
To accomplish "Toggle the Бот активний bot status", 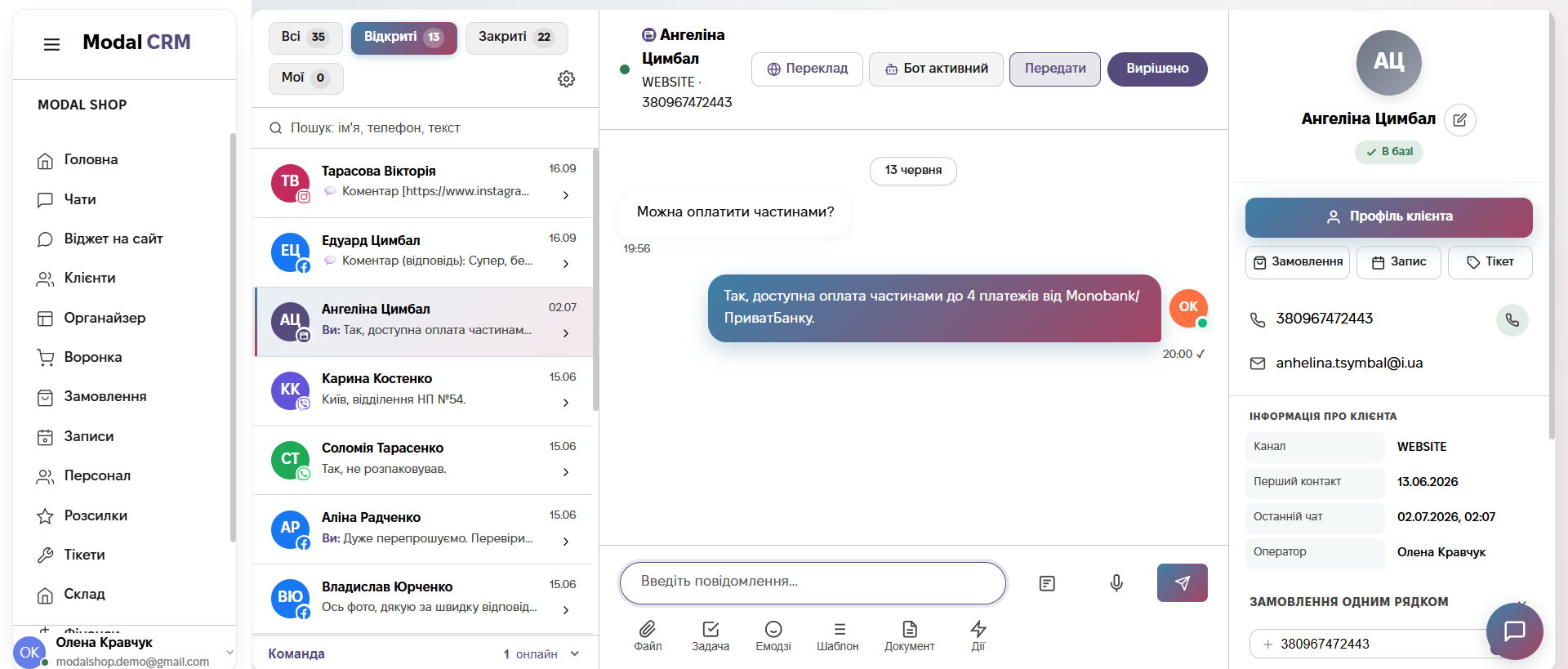I will [x=936, y=69].
